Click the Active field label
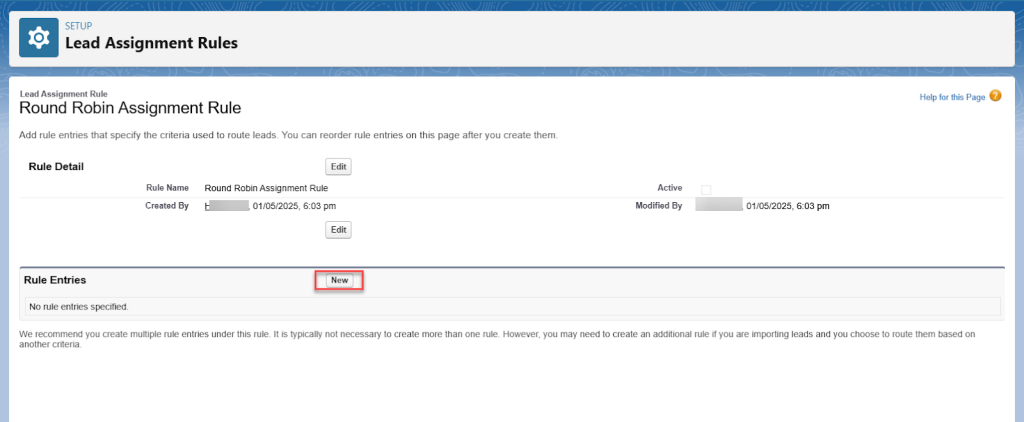The height and width of the screenshot is (422, 1024). [669, 187]
